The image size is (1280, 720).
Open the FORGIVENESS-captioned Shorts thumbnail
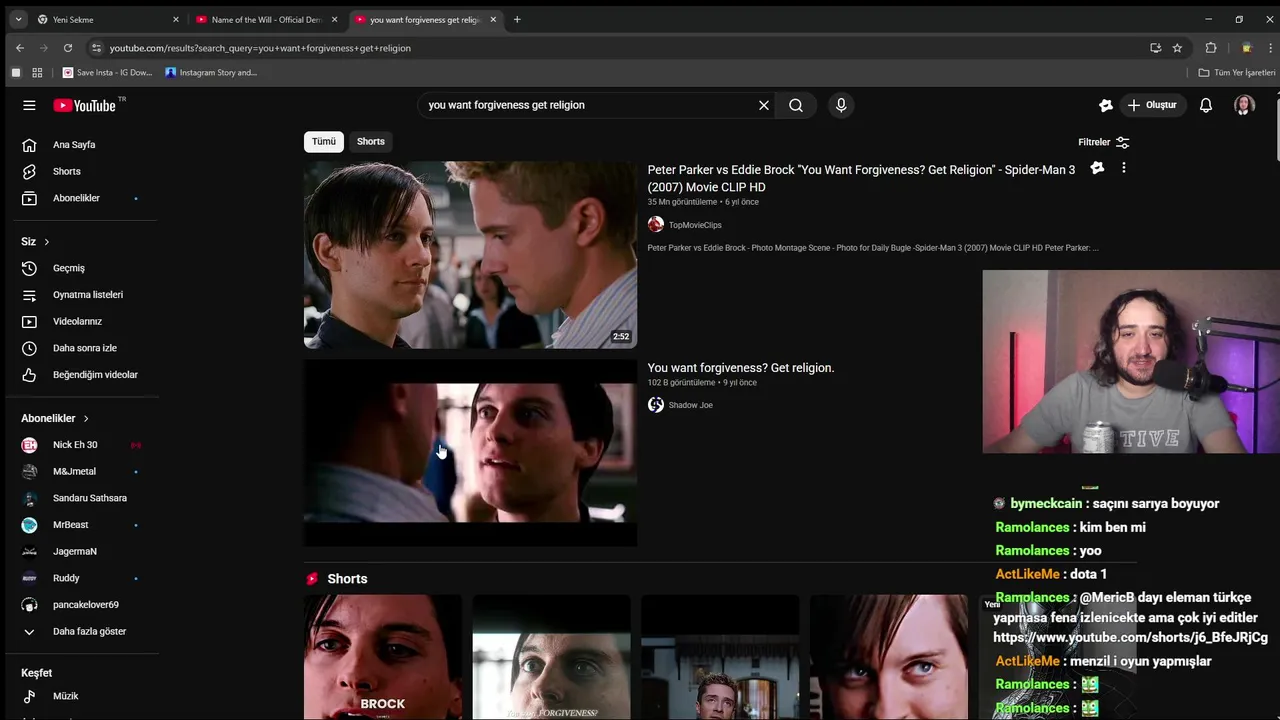coord(551,657)
